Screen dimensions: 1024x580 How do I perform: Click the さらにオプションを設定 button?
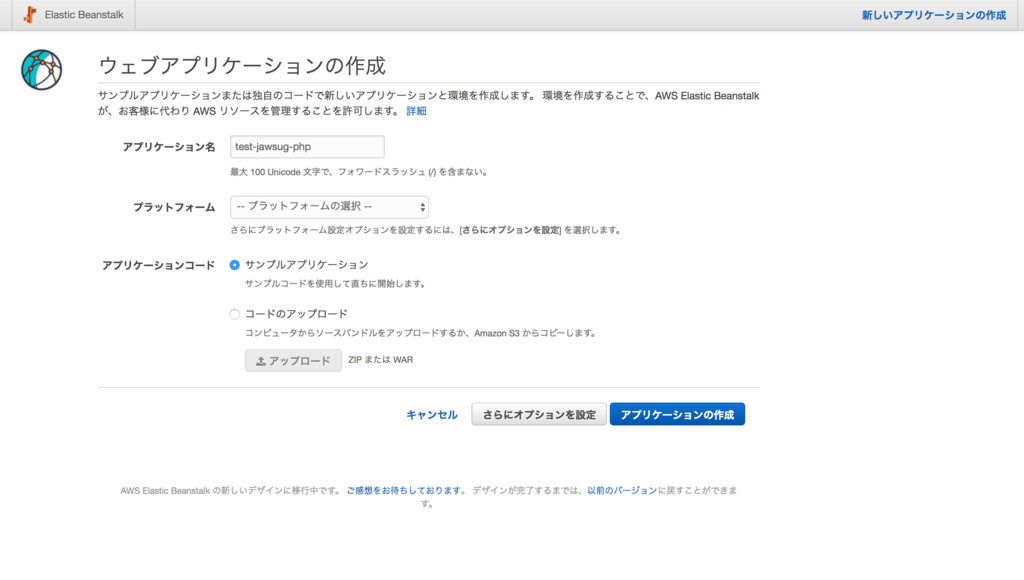(x=539, y=415)
